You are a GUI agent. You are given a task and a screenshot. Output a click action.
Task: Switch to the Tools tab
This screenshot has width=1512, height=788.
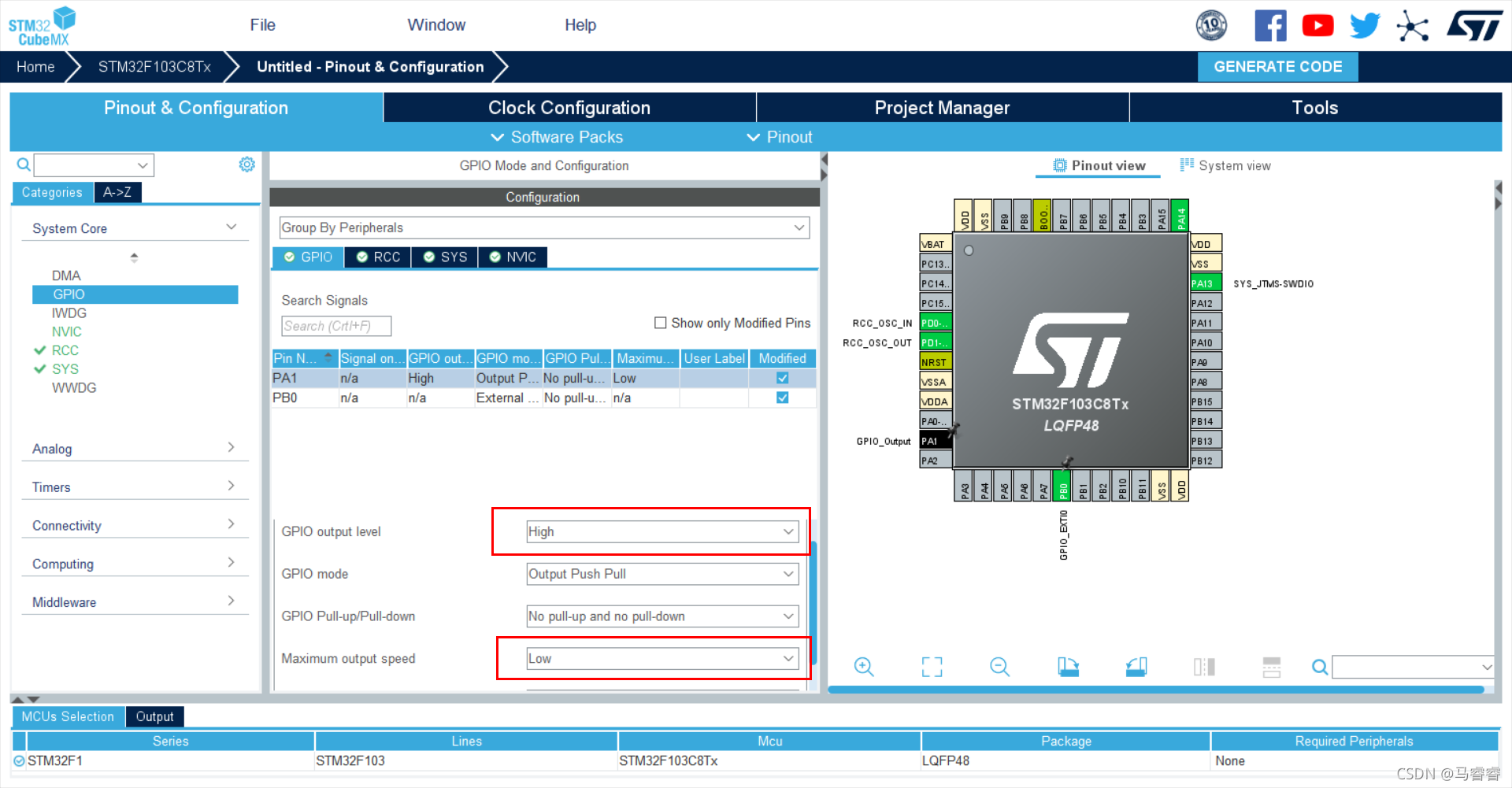[x=1315, y=108]
